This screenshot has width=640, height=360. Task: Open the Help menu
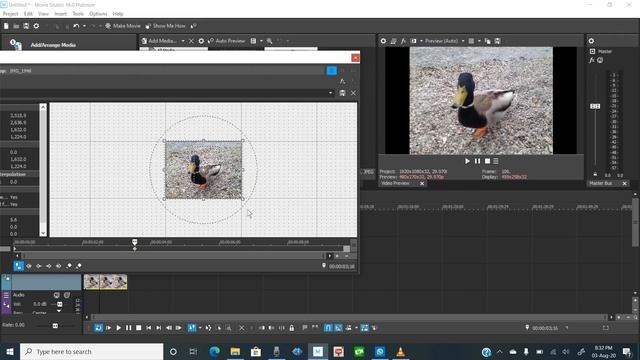pyautogui.click(x=118, y=14)
